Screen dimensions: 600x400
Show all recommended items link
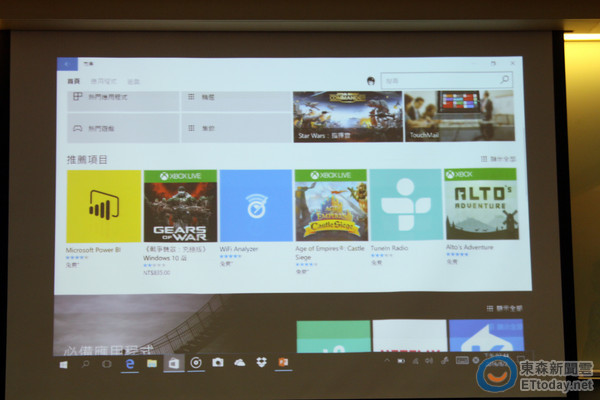(x=498, y=159)
